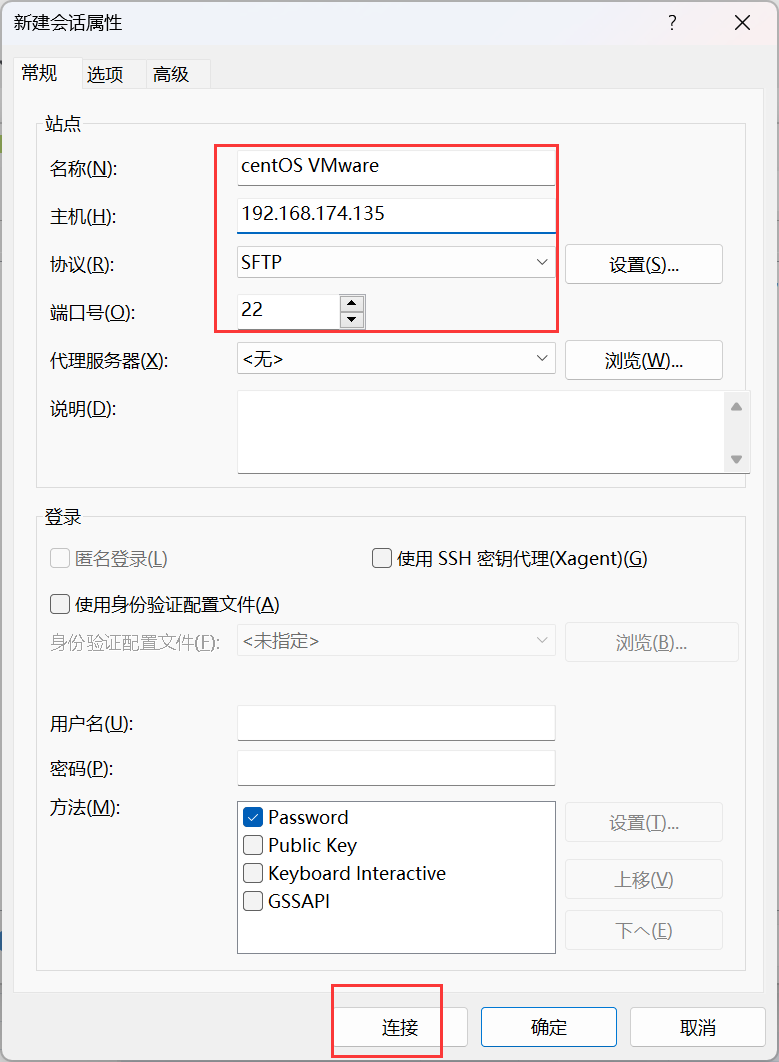Open the 高级 tab

coord(171,74)
